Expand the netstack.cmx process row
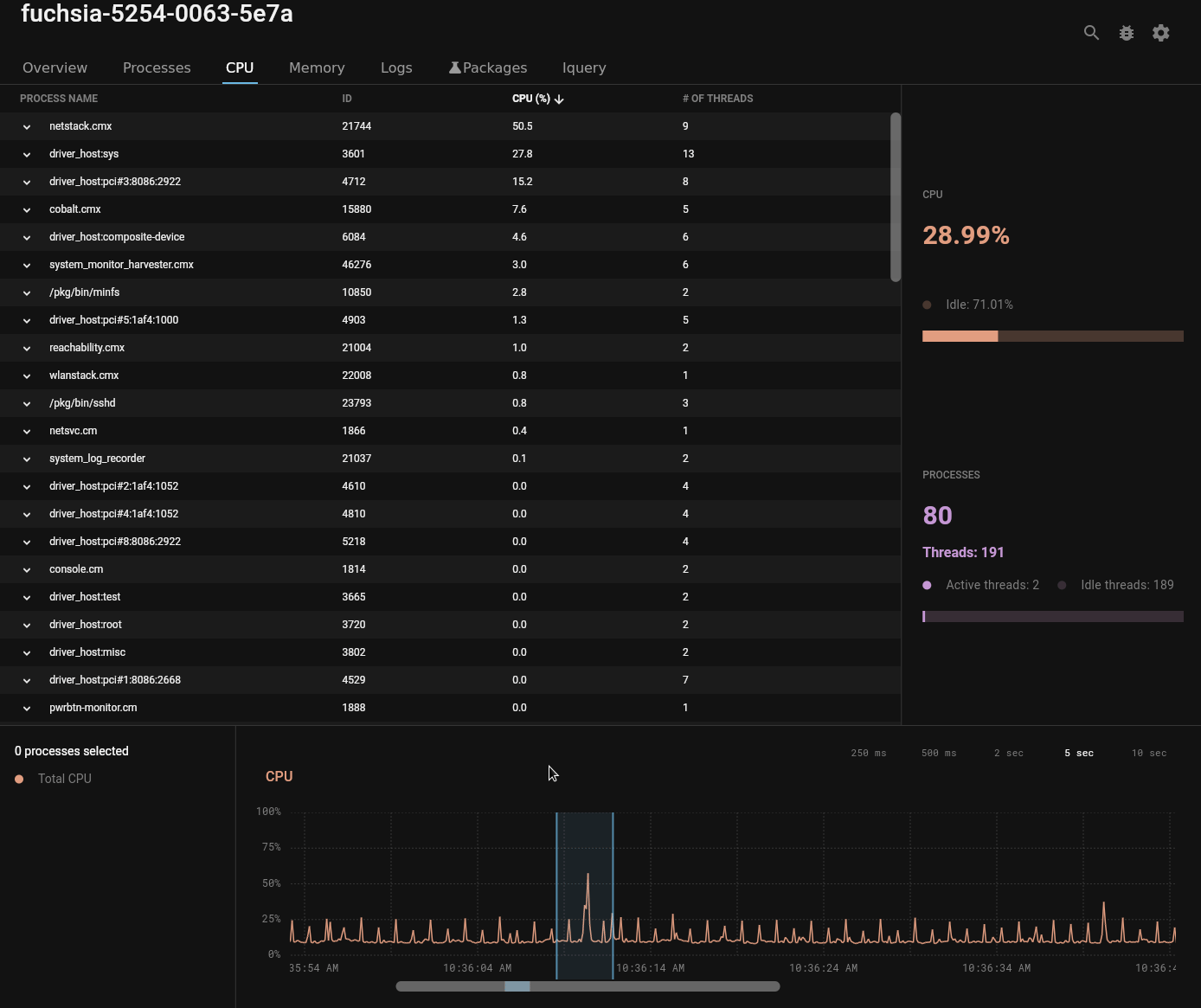The height and width of the screenshot is (1008, 1201). 27,126
